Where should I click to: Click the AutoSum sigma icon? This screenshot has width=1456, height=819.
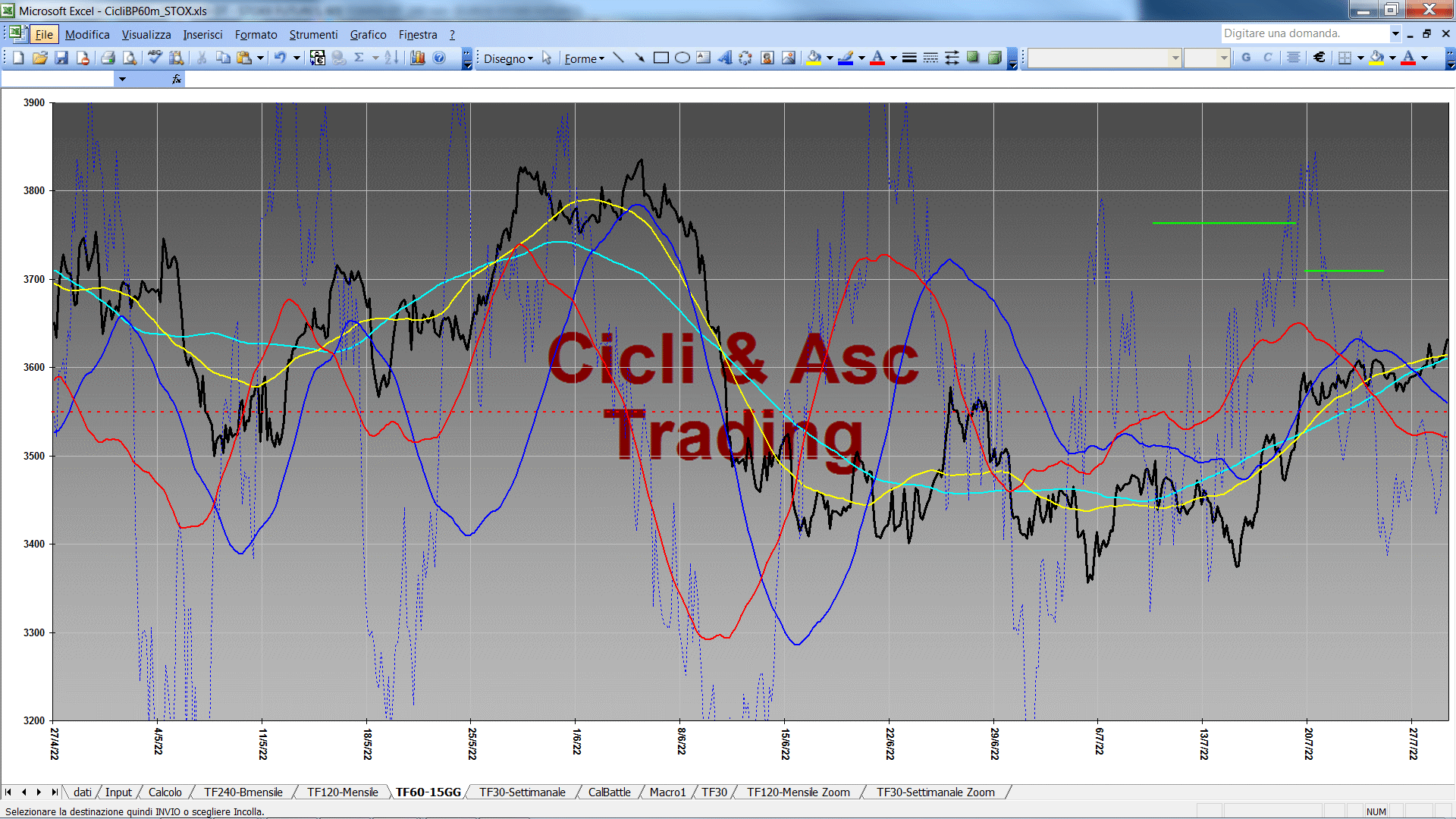coord(359,58)
